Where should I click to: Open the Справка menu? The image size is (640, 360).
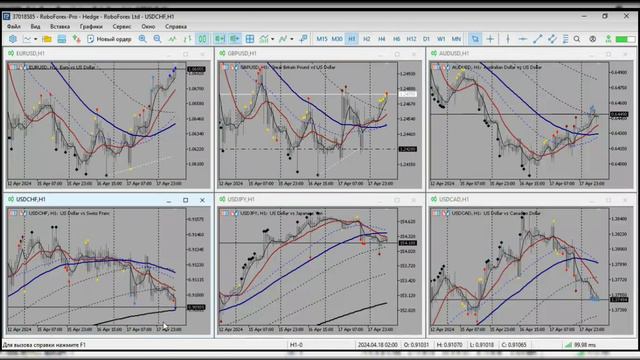coord(176,26)
